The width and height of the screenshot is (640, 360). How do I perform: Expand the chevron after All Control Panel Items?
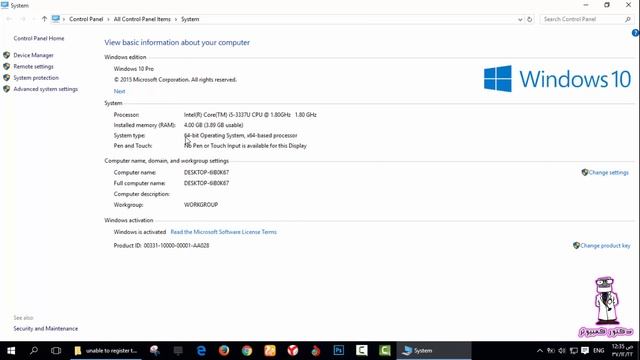pyautogui.click(x=176, y=19)
